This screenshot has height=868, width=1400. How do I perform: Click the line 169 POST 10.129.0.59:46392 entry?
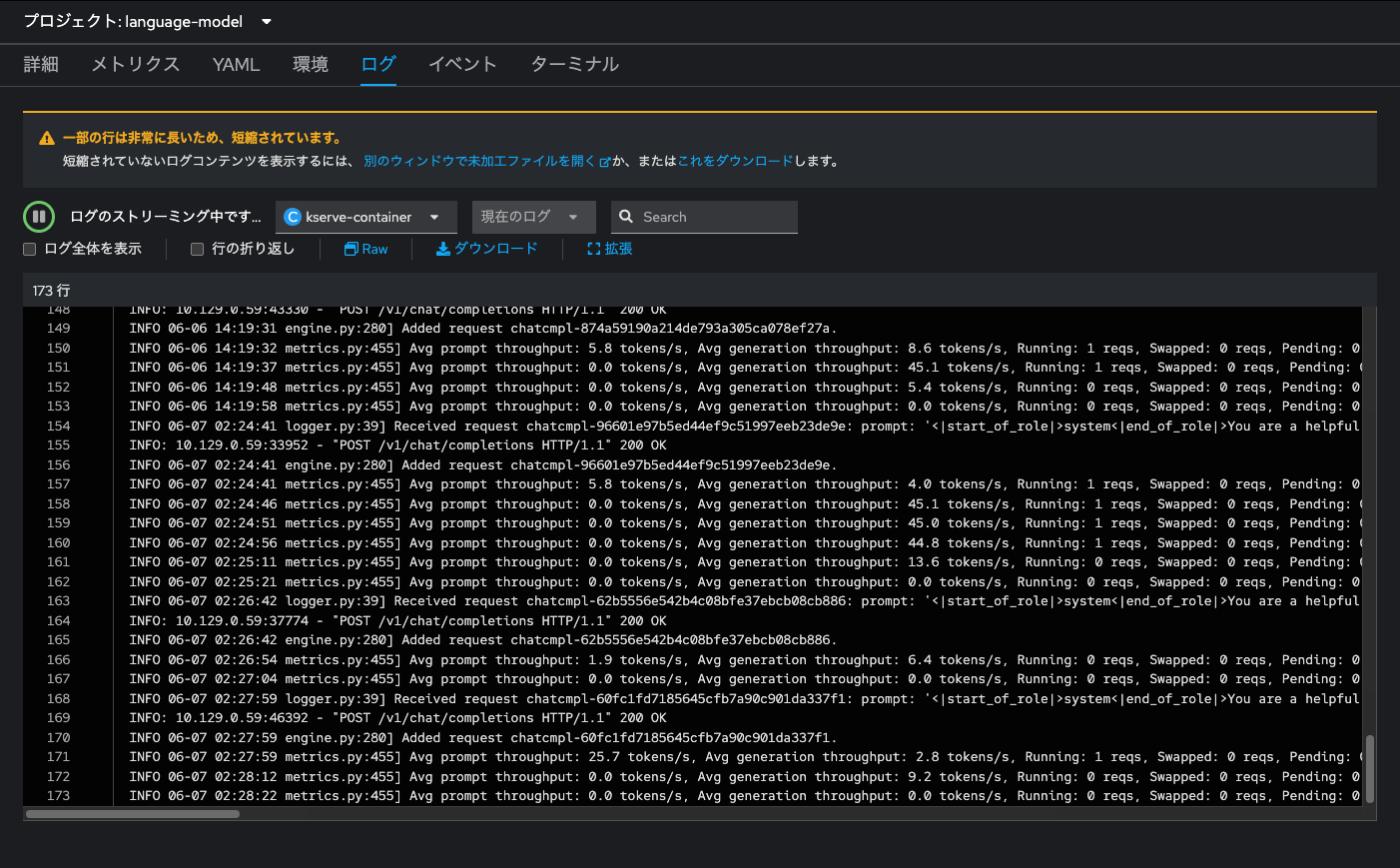tap(397, 718)
